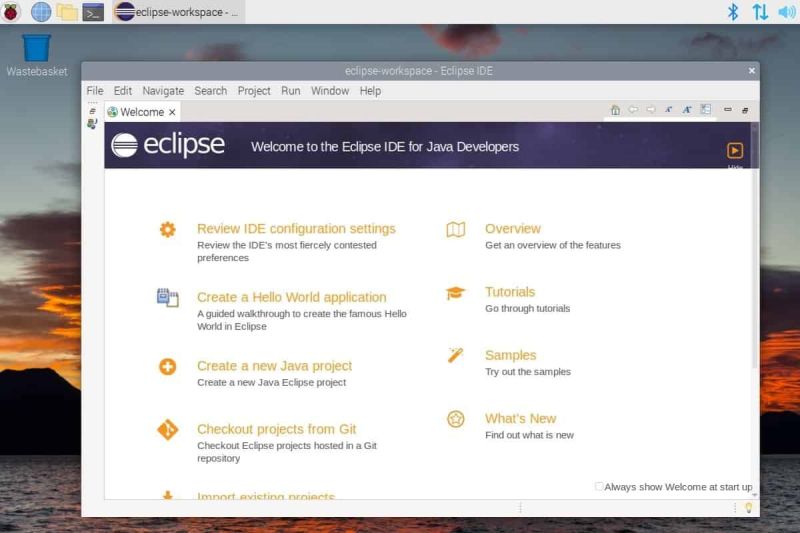The height and width of the screenshot is (533, 800).
Task: Open the Window menu
Action: pyautogui.click(x=330, y=91)
